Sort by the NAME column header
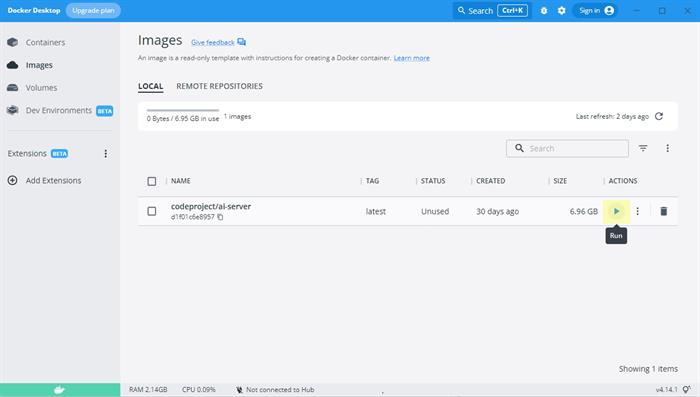 point(181,181)
